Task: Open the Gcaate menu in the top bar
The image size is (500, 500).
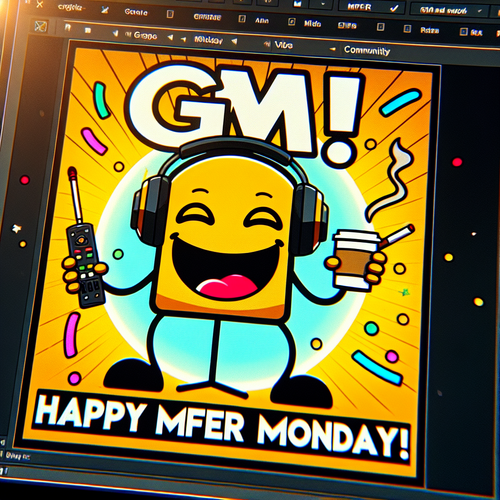Action: (x=136, y=12)
